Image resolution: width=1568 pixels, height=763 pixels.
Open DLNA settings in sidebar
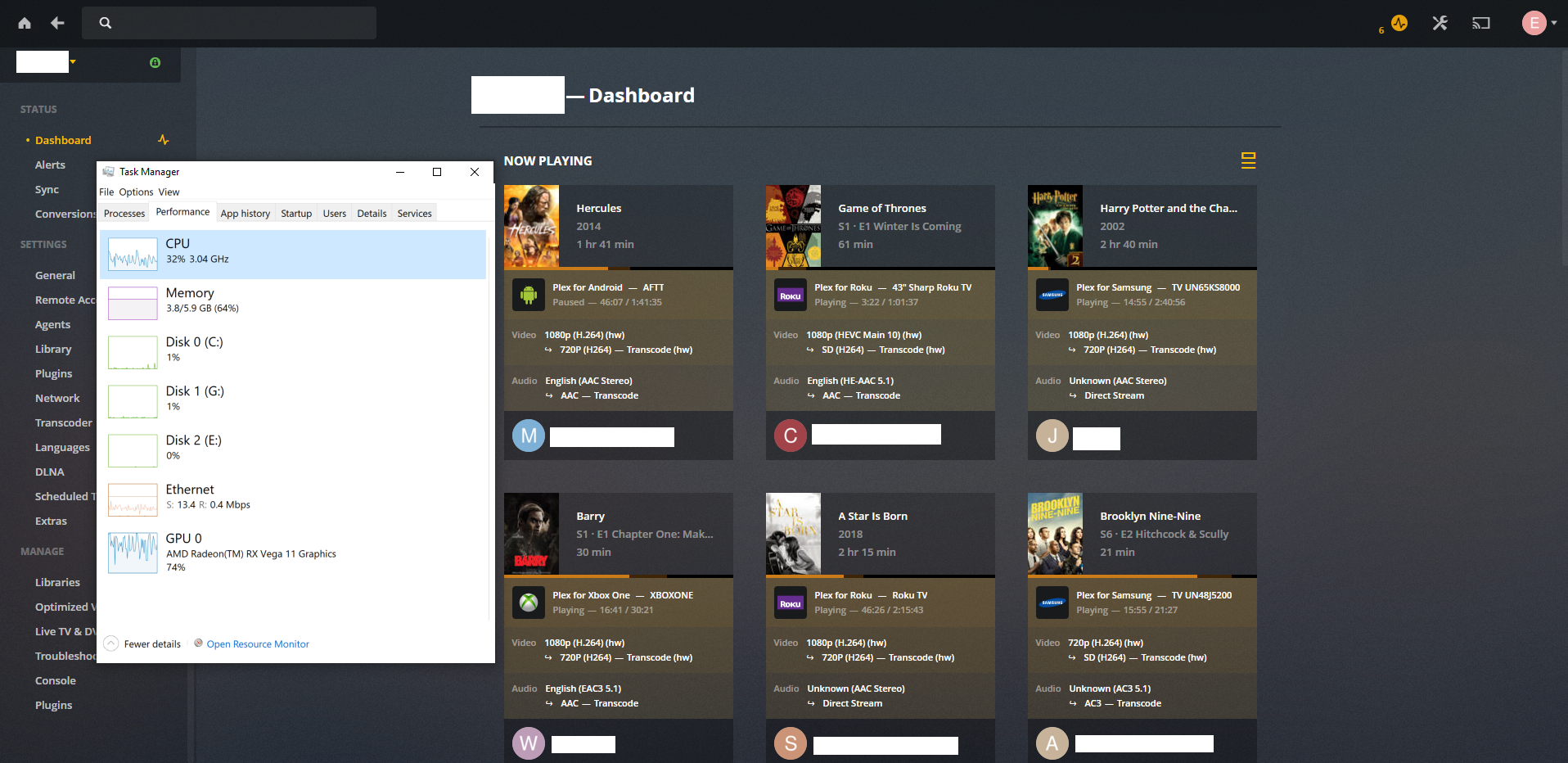point(49,472)
